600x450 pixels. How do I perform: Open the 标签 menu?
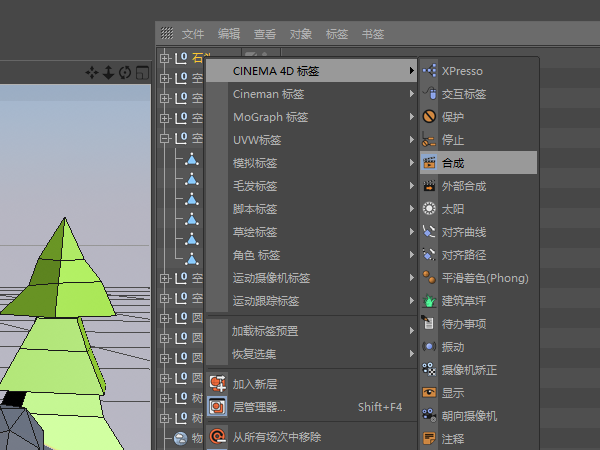click(x=337, y=34)
